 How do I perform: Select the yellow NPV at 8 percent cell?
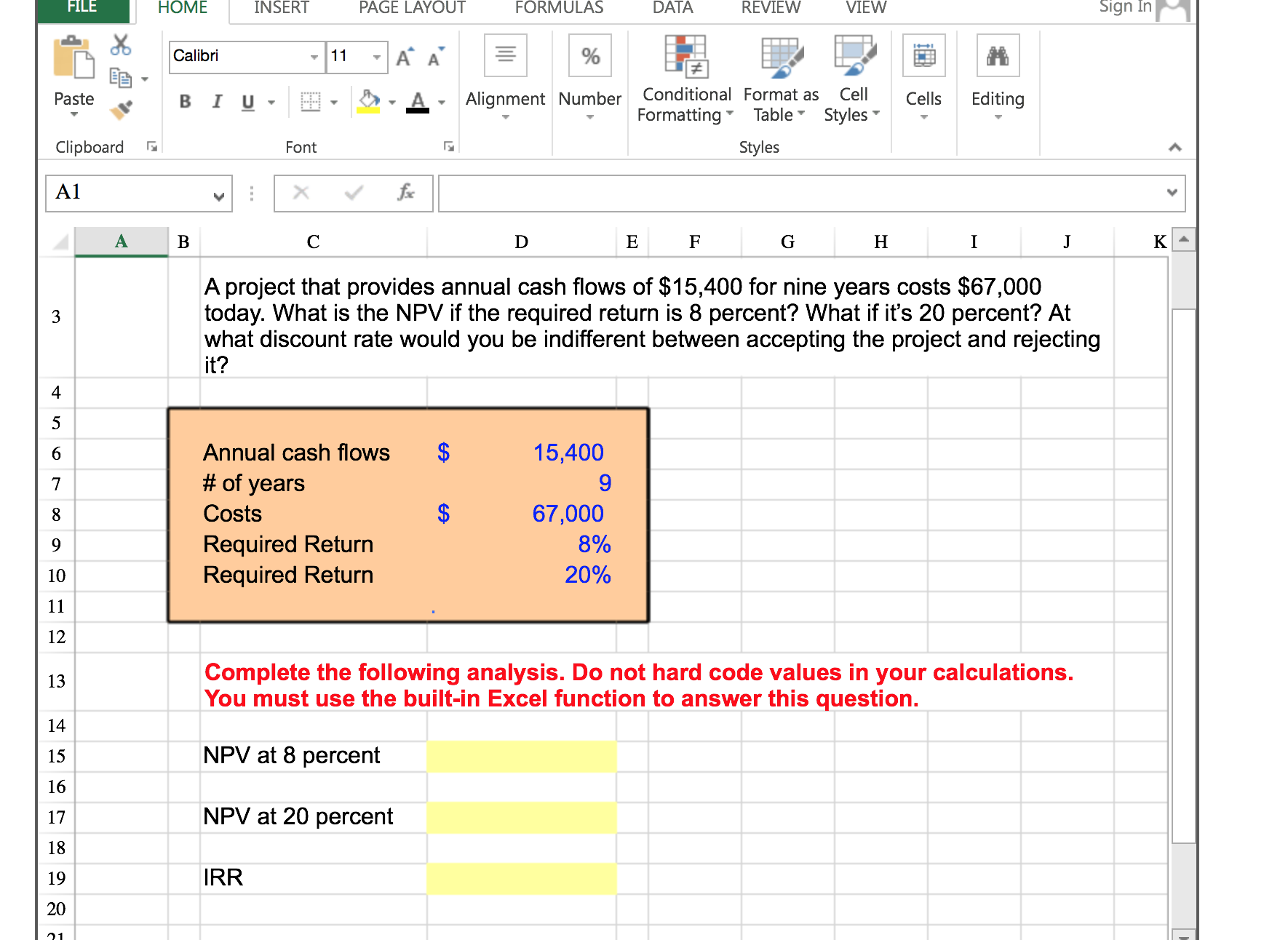(x=521, y=755)
